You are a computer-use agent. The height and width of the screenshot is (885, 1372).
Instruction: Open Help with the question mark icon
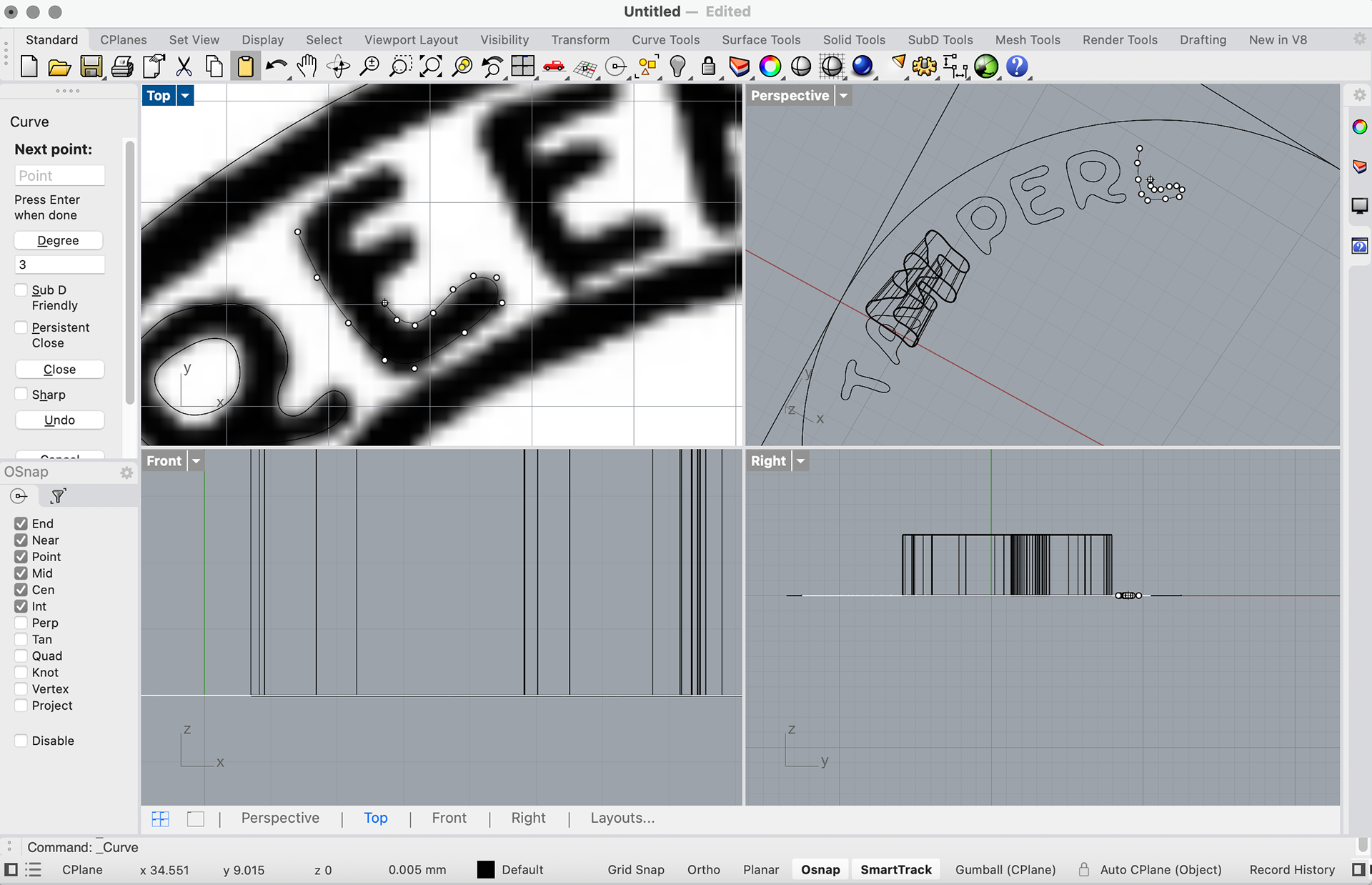(x=1017, y=66)
